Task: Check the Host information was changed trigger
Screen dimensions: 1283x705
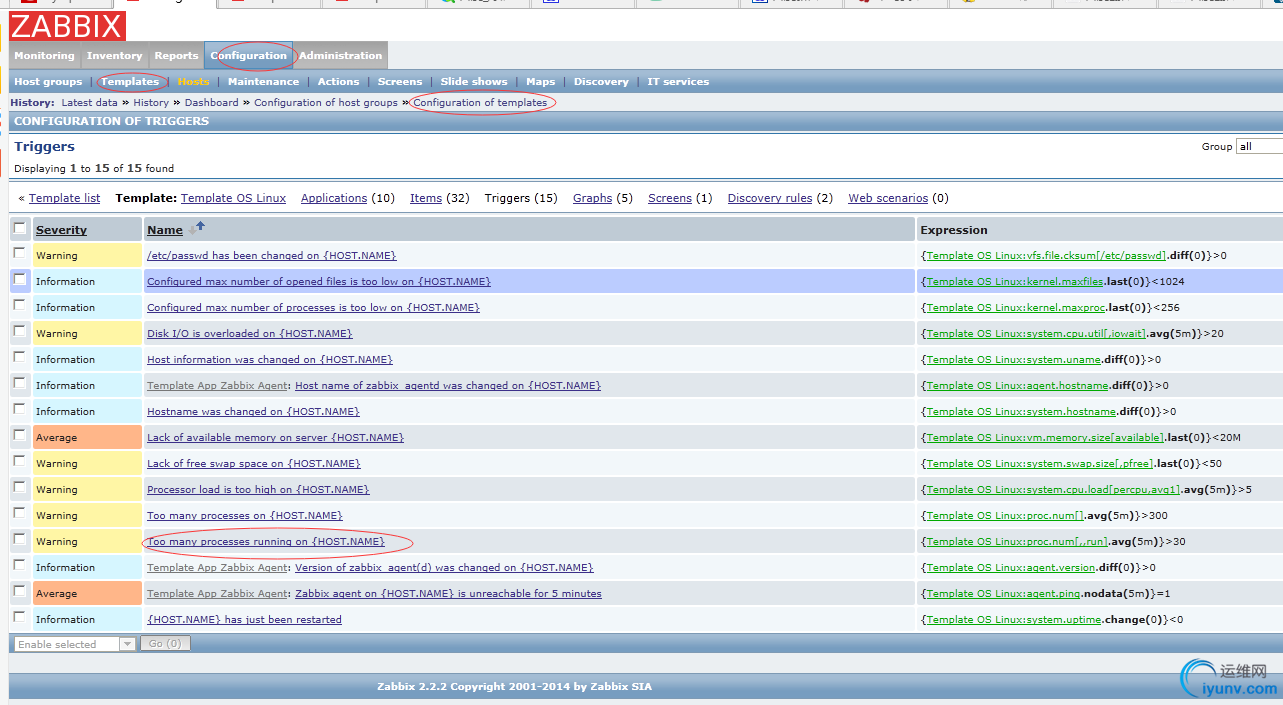Action: coord(20,358)
